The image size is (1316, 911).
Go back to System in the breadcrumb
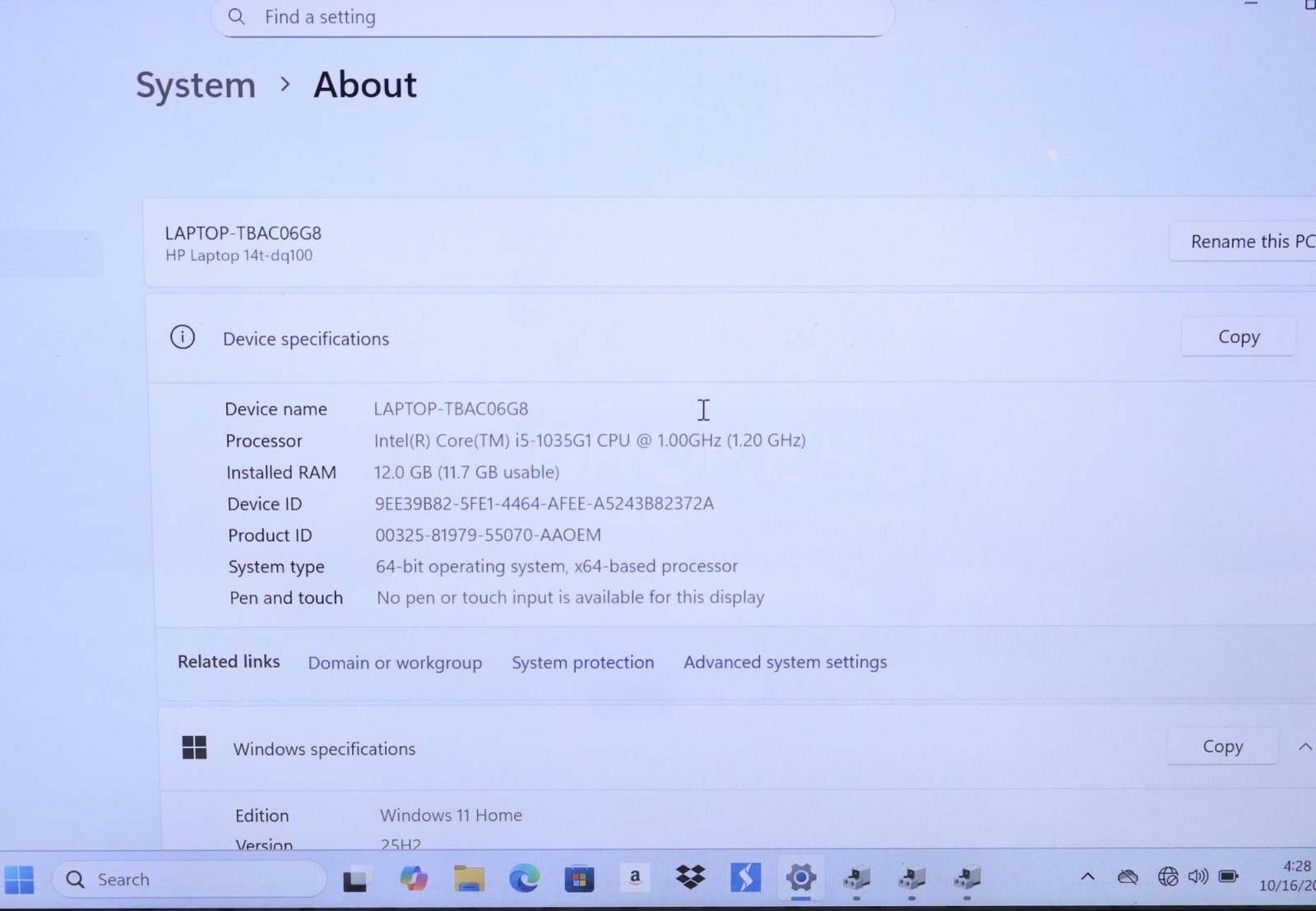[x=196, y=86]
